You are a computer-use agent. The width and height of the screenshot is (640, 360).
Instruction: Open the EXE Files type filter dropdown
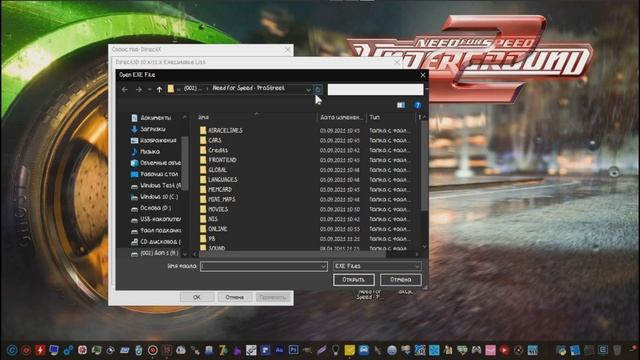pos(377,266)
